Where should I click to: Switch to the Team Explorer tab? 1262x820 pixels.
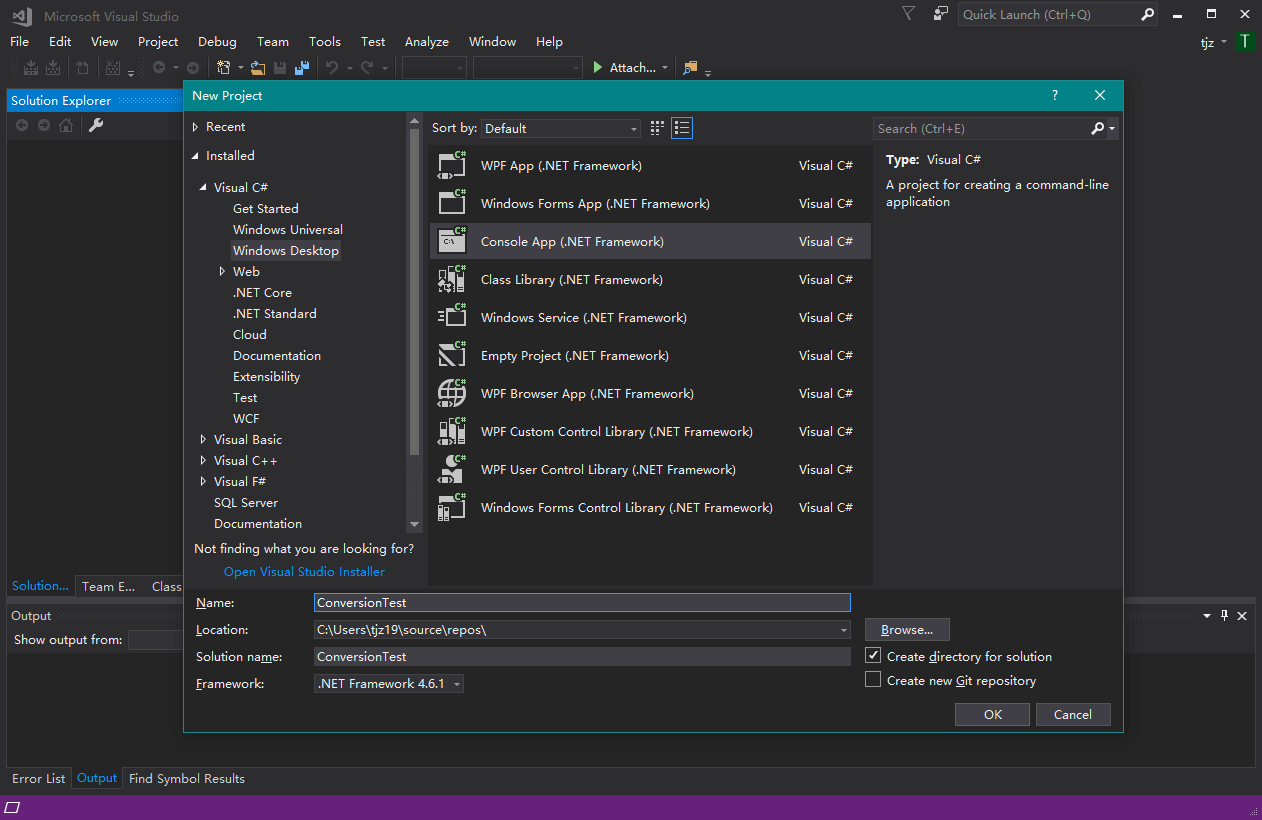click(x=108, y=586)
